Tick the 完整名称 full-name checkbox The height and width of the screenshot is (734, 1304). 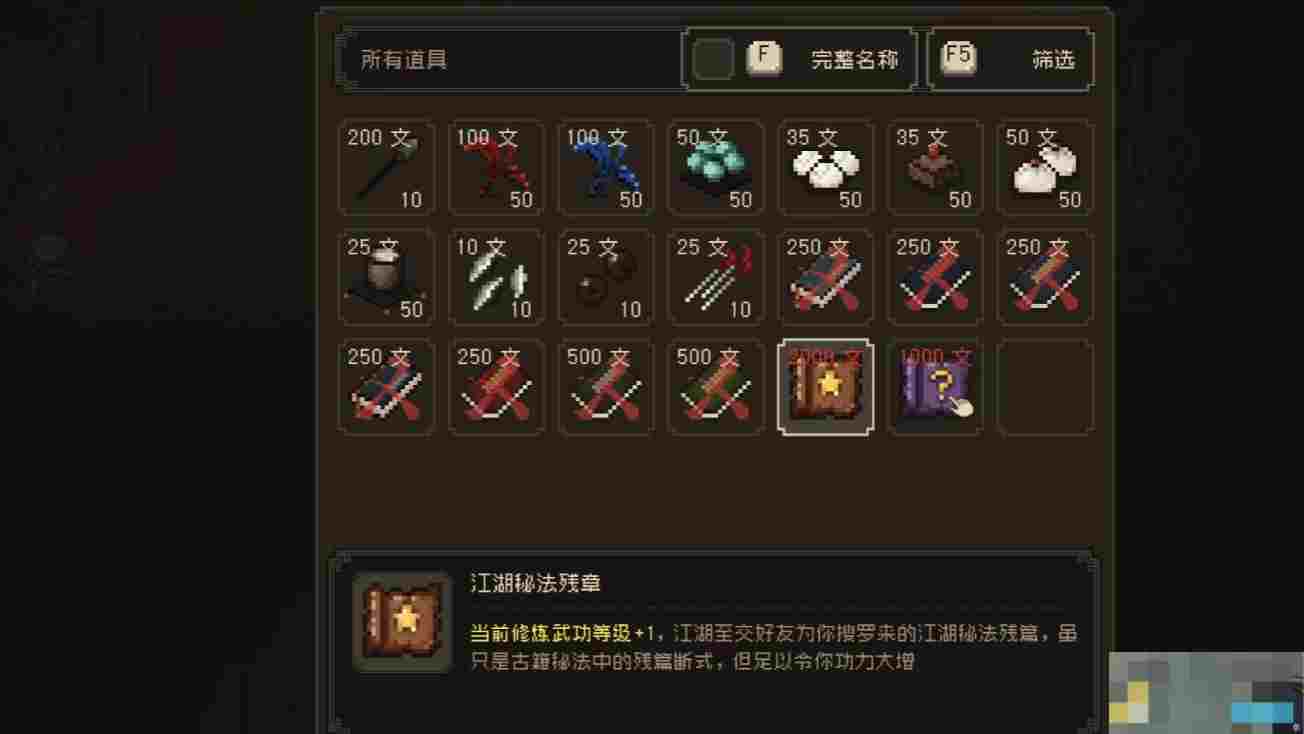(x=713, y=59)
